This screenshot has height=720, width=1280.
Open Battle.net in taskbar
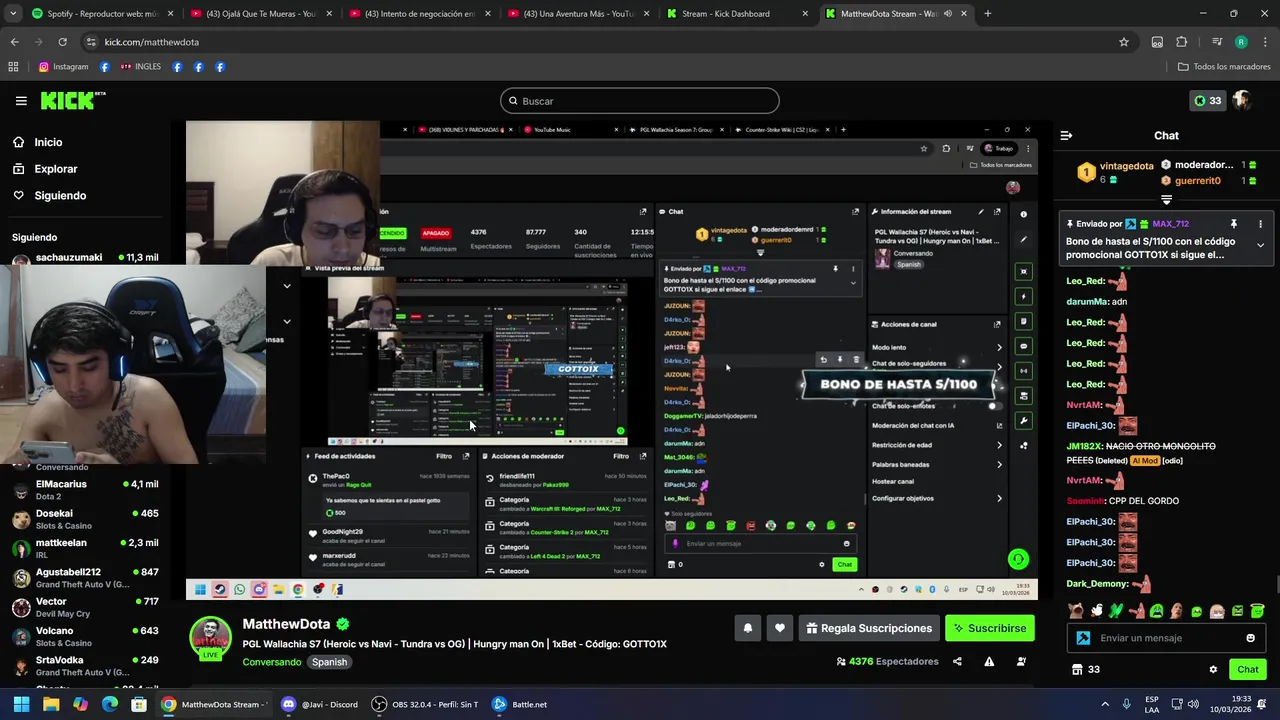(519, 704)
